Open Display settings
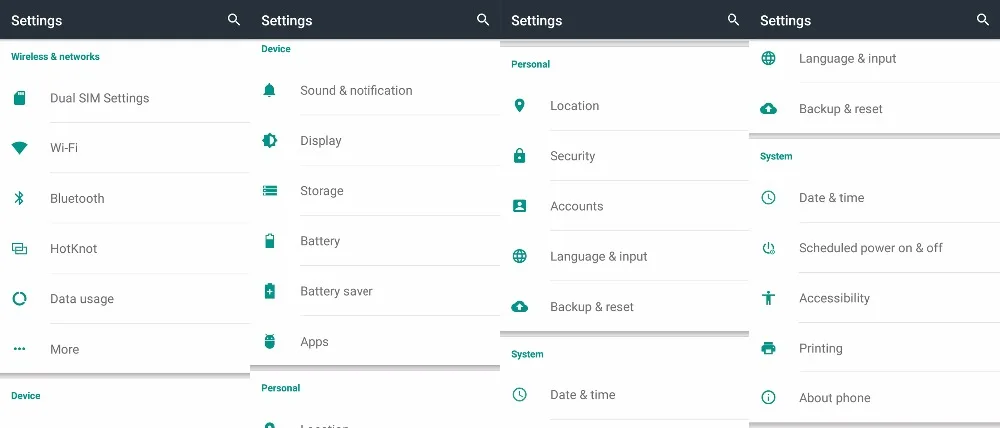Image resolution: width=1000 pixels, height=428 pixels. coord(375,140)
